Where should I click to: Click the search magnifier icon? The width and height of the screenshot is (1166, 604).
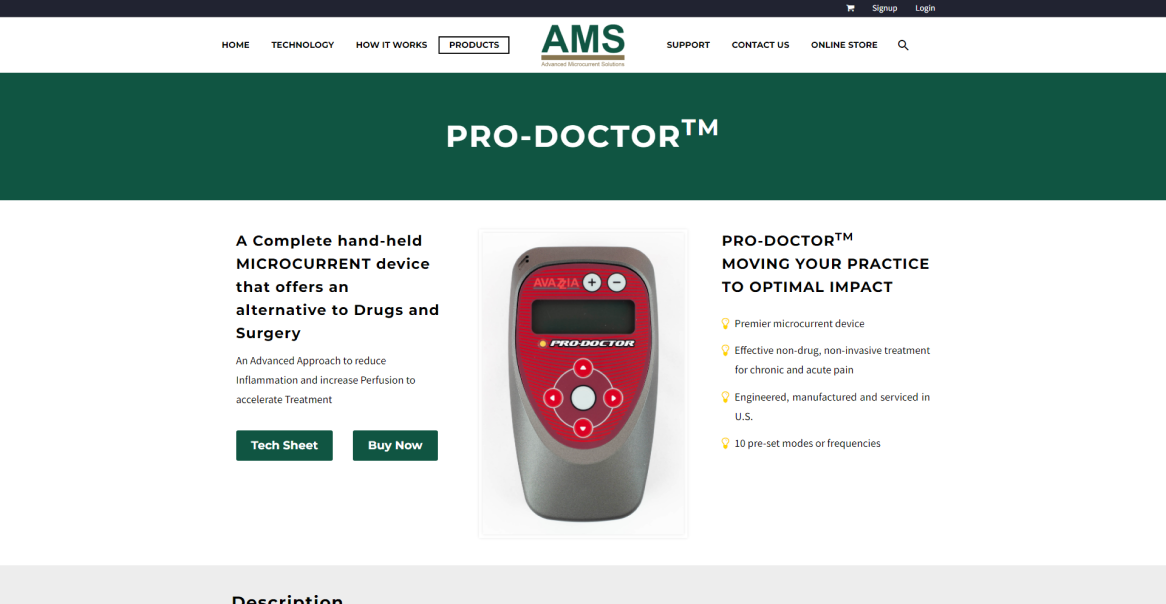pyautogui.click(x=903, y=45)
